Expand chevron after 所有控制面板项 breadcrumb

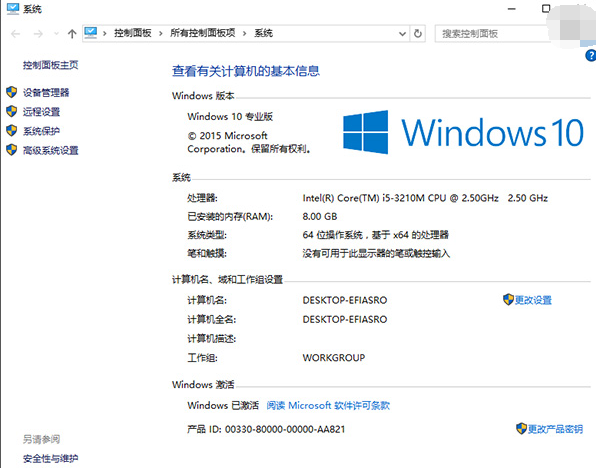(x=244, y=34)
